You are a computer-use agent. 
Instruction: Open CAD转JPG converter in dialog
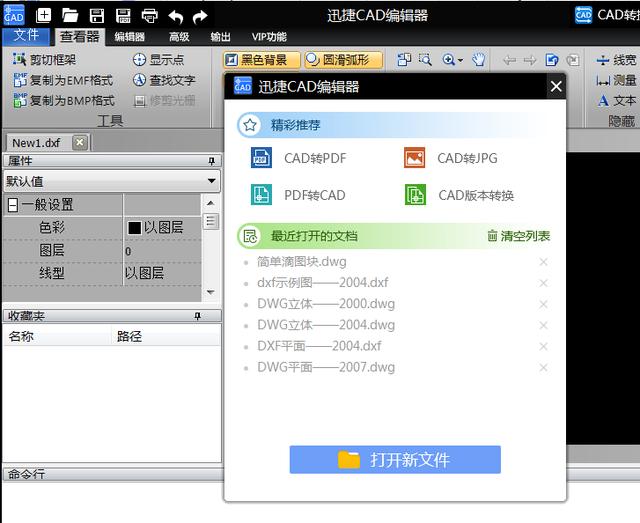451,158
